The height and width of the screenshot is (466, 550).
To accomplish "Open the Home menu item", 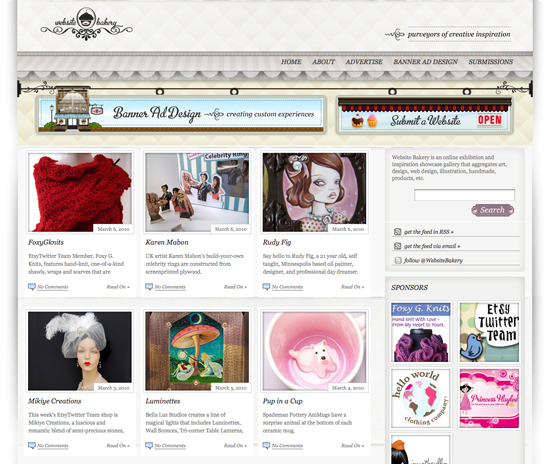I will (x=291, y=62).
